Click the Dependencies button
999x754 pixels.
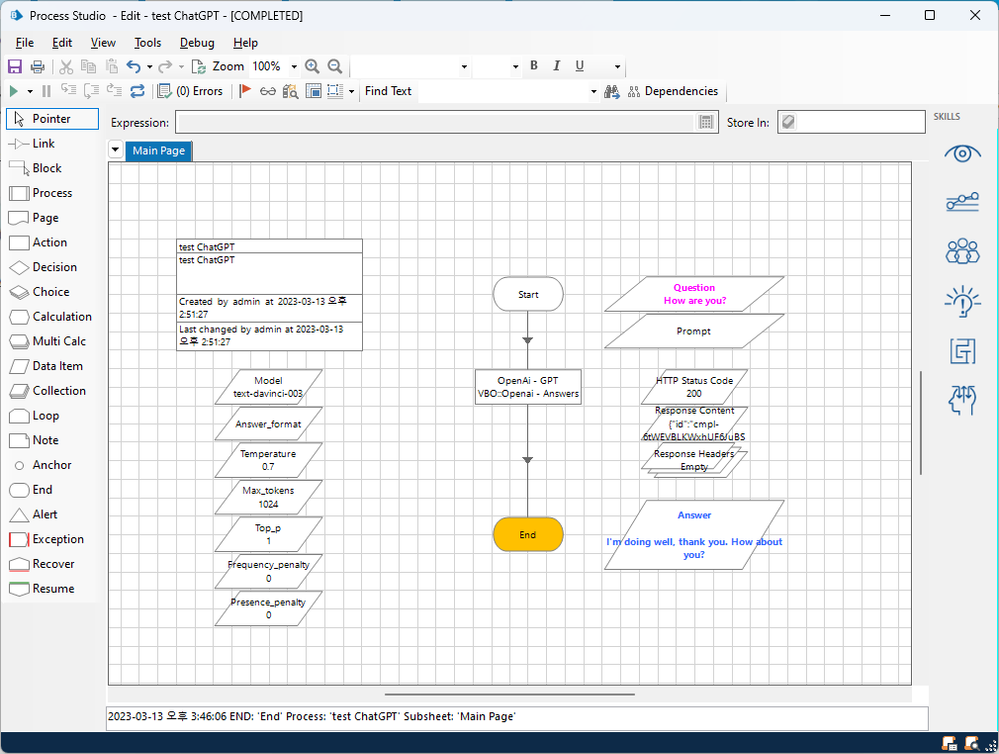(x=672, y=91)
